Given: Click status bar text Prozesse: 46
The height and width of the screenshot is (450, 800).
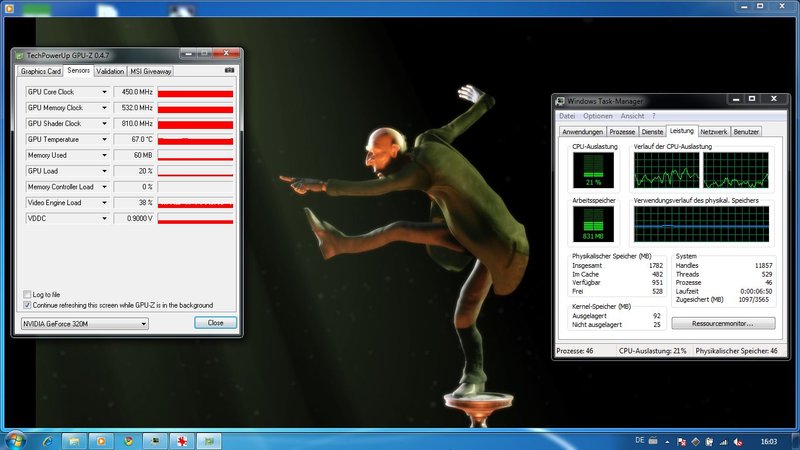Looking at the screenshot, I should [574, 351].
